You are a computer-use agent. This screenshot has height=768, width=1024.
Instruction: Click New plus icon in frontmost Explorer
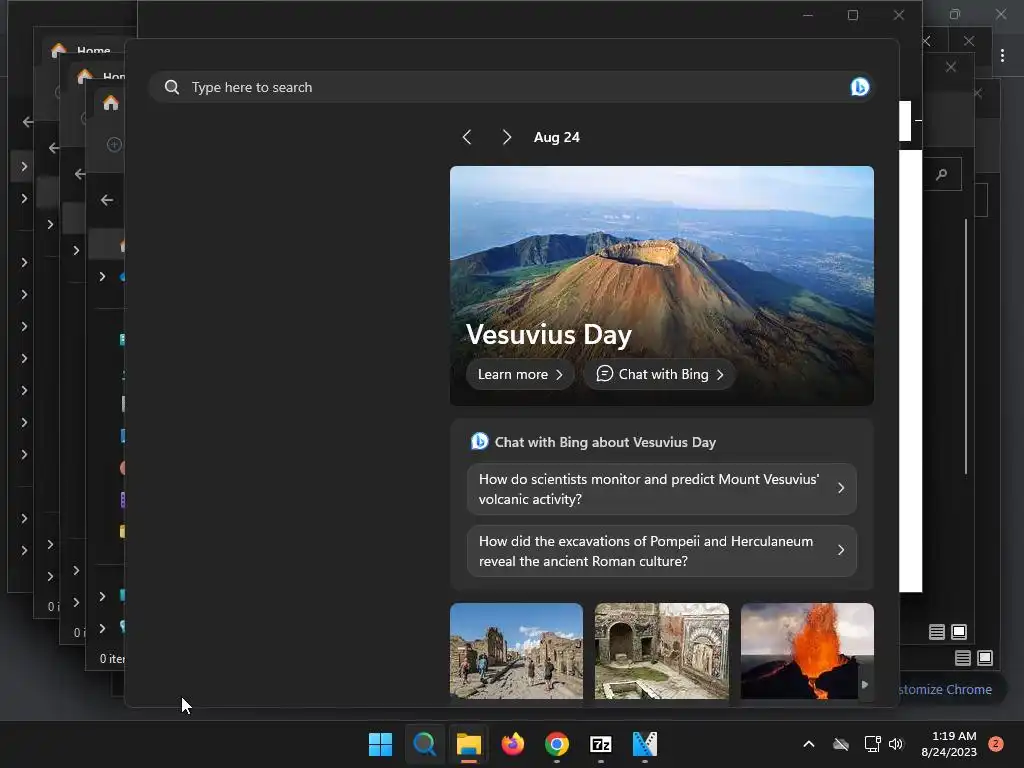114,144
